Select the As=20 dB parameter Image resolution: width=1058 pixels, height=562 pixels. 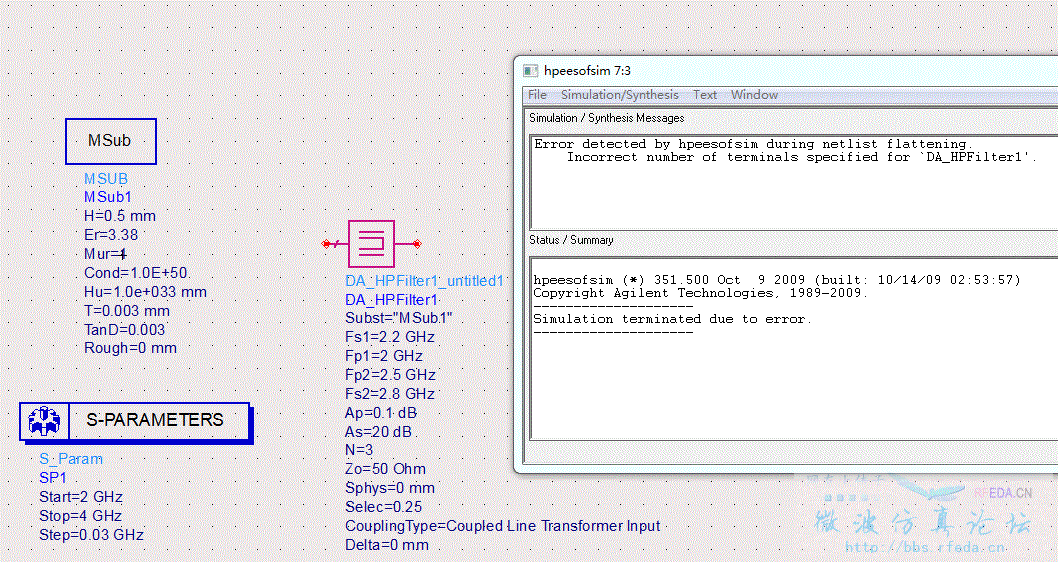(378, 431)
